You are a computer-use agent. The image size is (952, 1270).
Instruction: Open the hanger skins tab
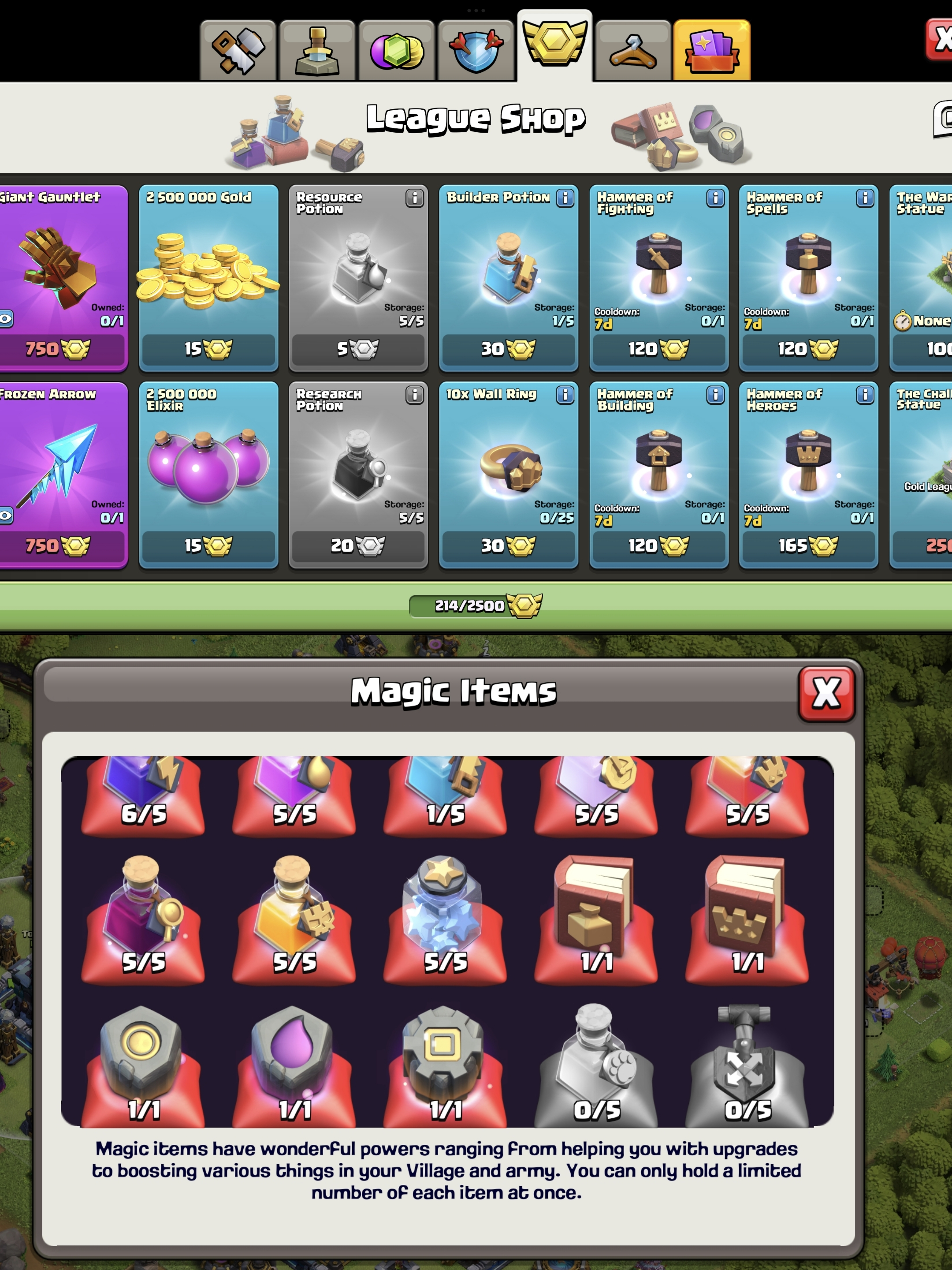point(633,51)
